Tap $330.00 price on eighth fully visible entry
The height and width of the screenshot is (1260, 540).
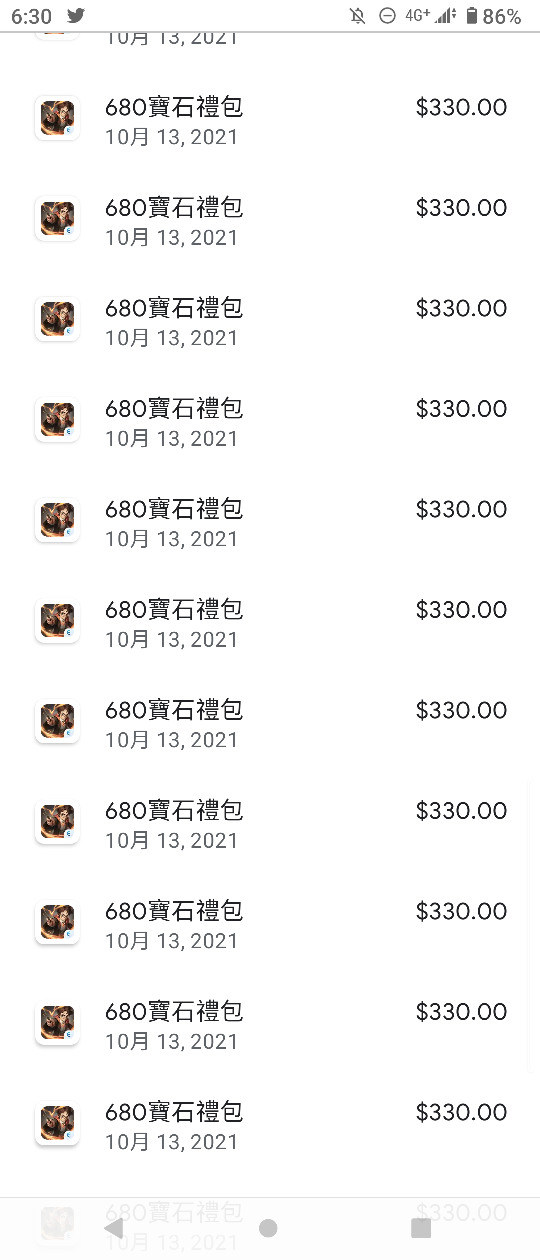click(x=461, y=811)
